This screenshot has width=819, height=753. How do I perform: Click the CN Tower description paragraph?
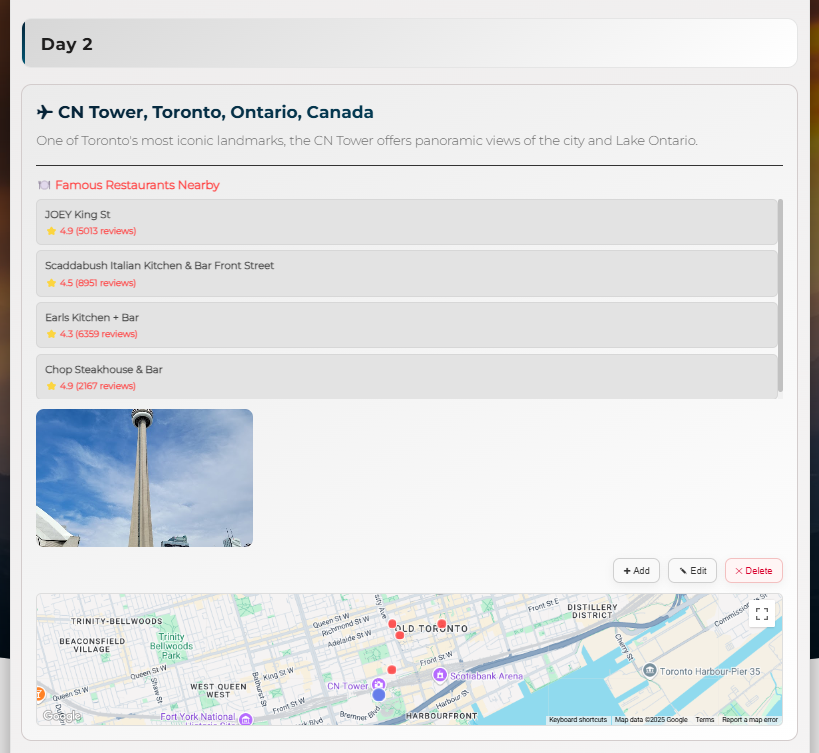coord(367,140)
